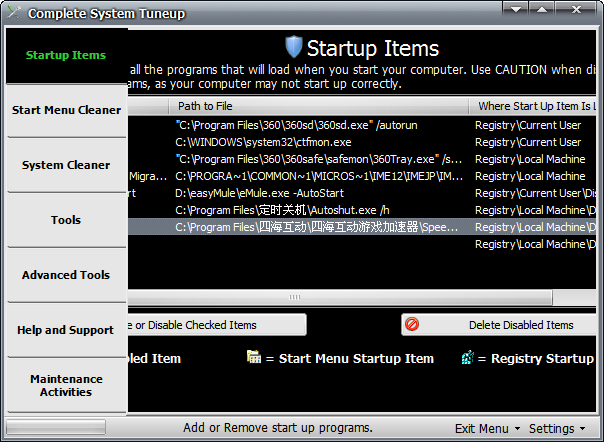Open Help and Support
The width and height of the screenshot is (604, 442).
click(x=66, y=330)
